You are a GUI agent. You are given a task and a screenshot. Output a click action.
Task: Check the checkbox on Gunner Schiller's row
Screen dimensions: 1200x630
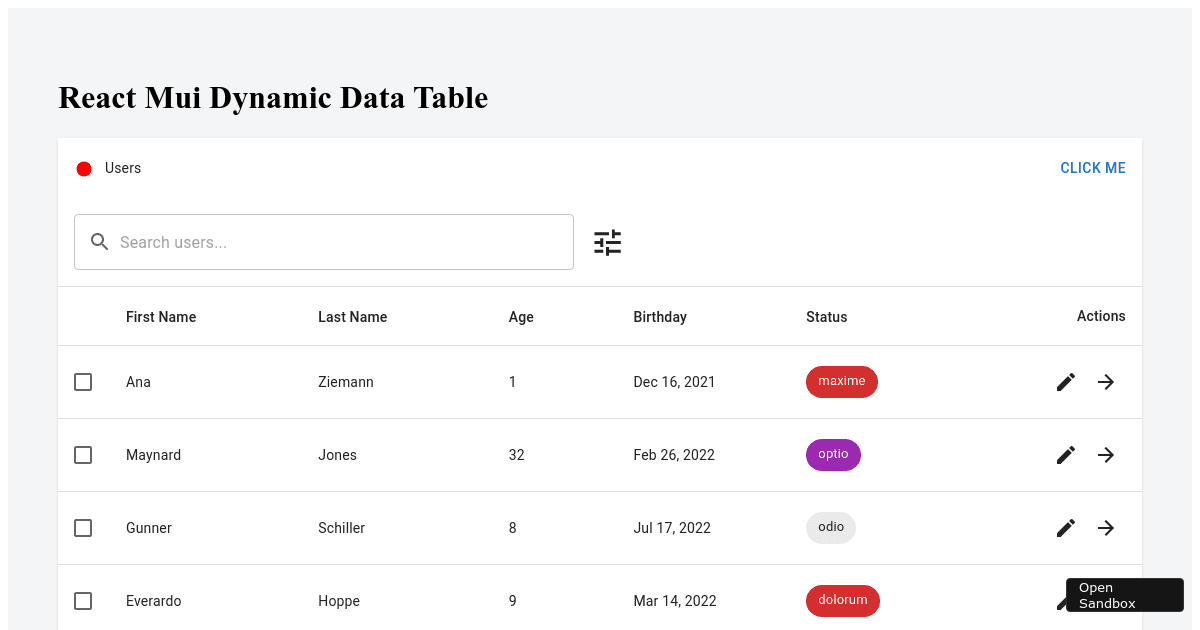[83, 527]
